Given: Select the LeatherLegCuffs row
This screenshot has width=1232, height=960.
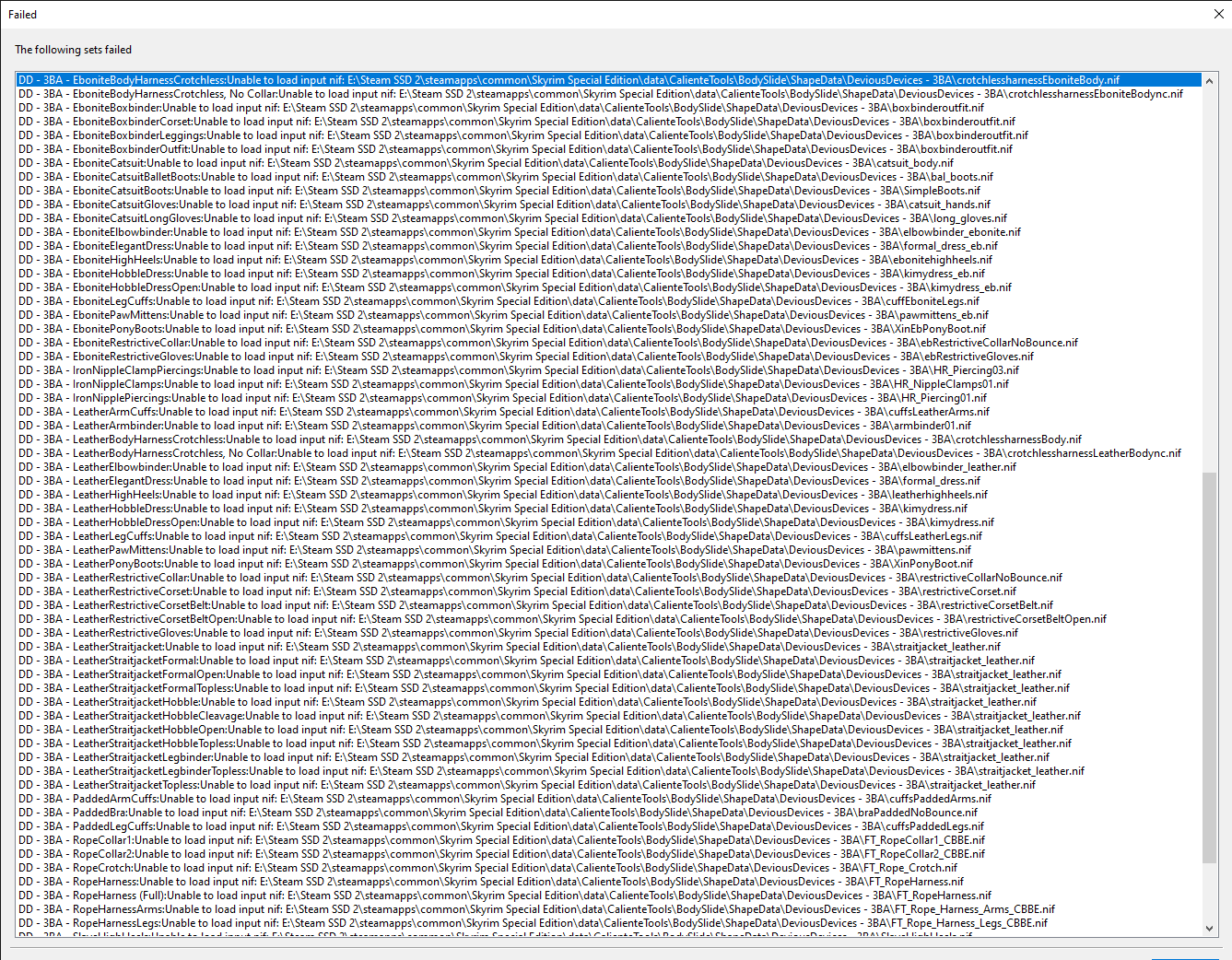Looking at the screenshot, I should coord(609,536).
